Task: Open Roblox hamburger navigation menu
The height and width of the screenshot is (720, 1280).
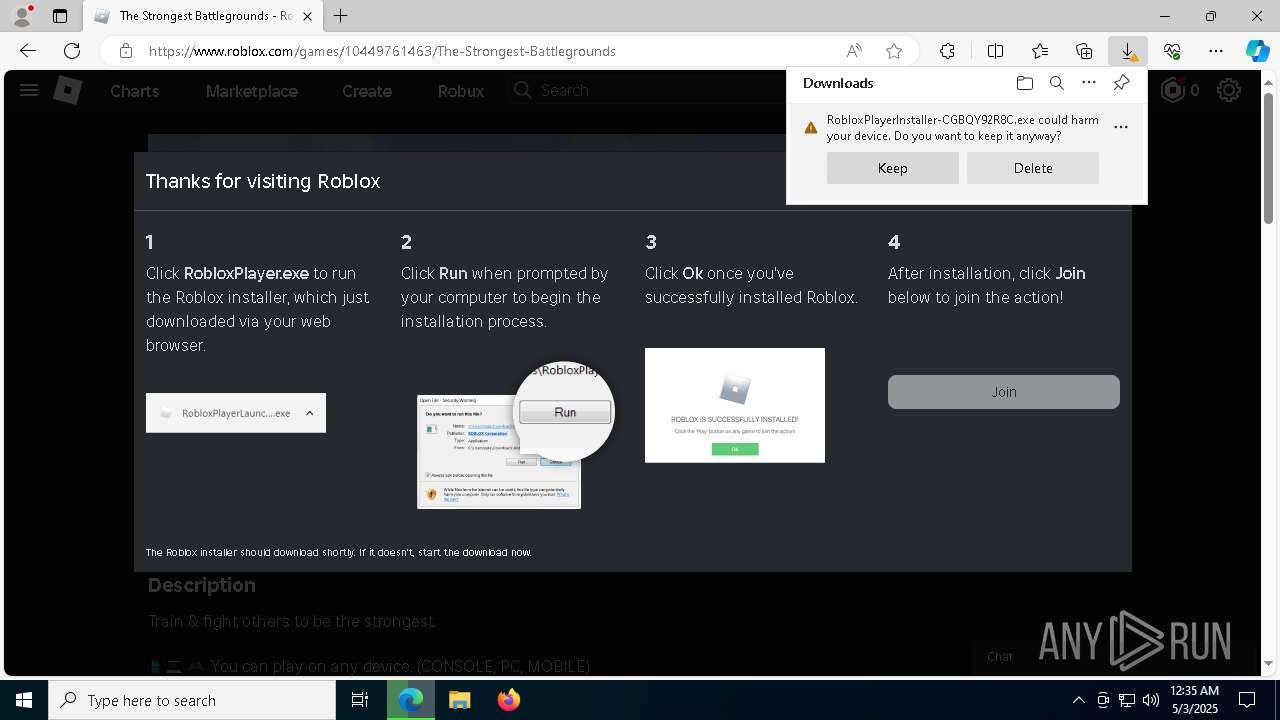Action: tap(29, 91)
